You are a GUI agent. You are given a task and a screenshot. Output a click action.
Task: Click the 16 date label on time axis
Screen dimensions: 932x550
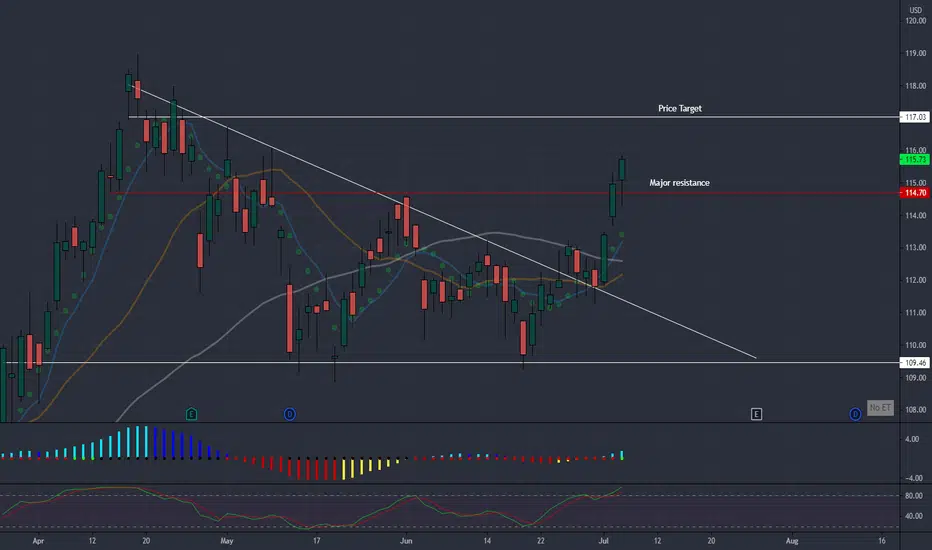(x=881, y=541)
